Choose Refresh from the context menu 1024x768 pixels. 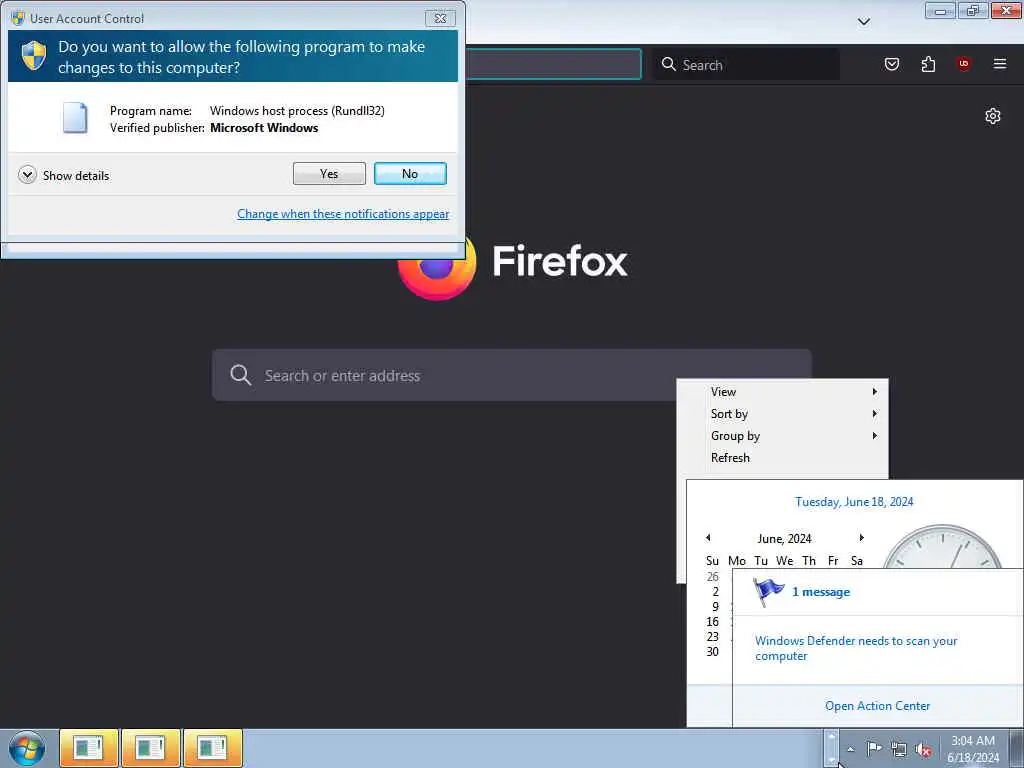(x=782, y=458)
